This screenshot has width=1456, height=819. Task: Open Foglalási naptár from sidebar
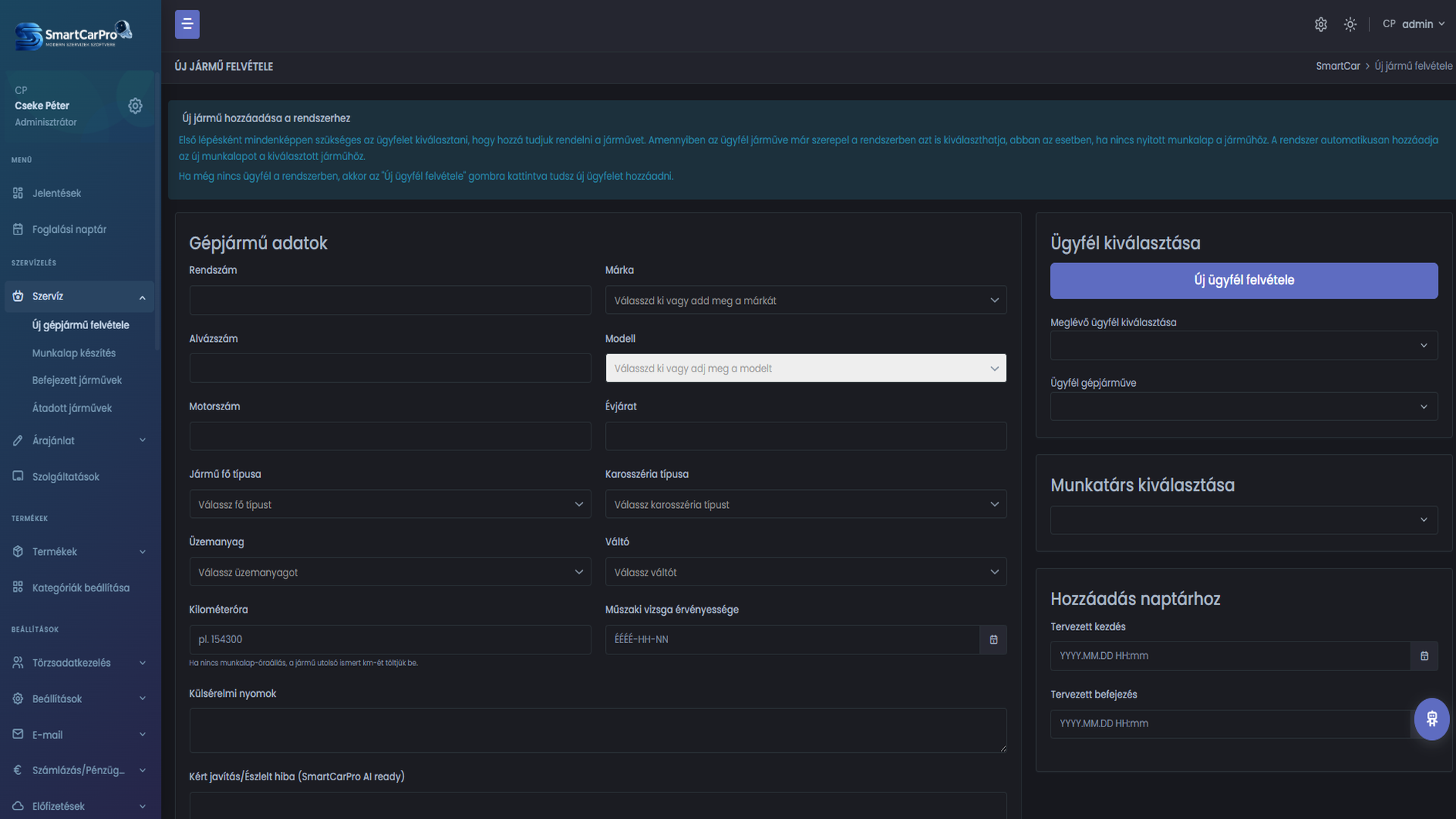[x=69, y=229]
